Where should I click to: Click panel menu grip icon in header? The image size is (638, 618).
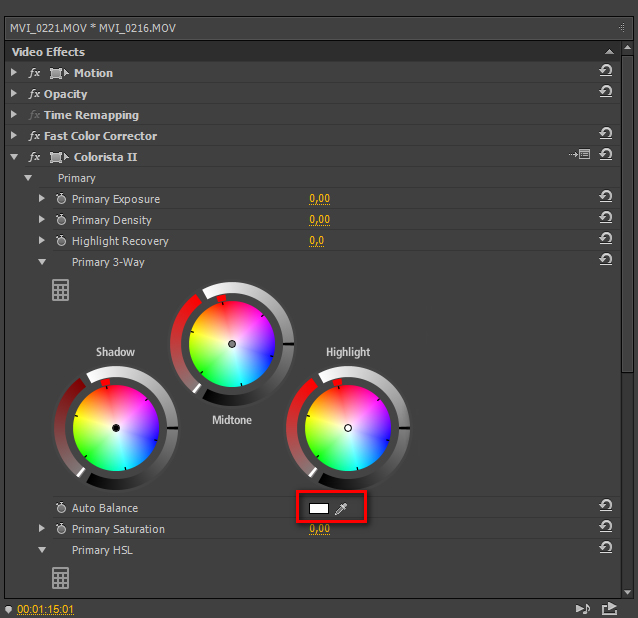[622, 27]
